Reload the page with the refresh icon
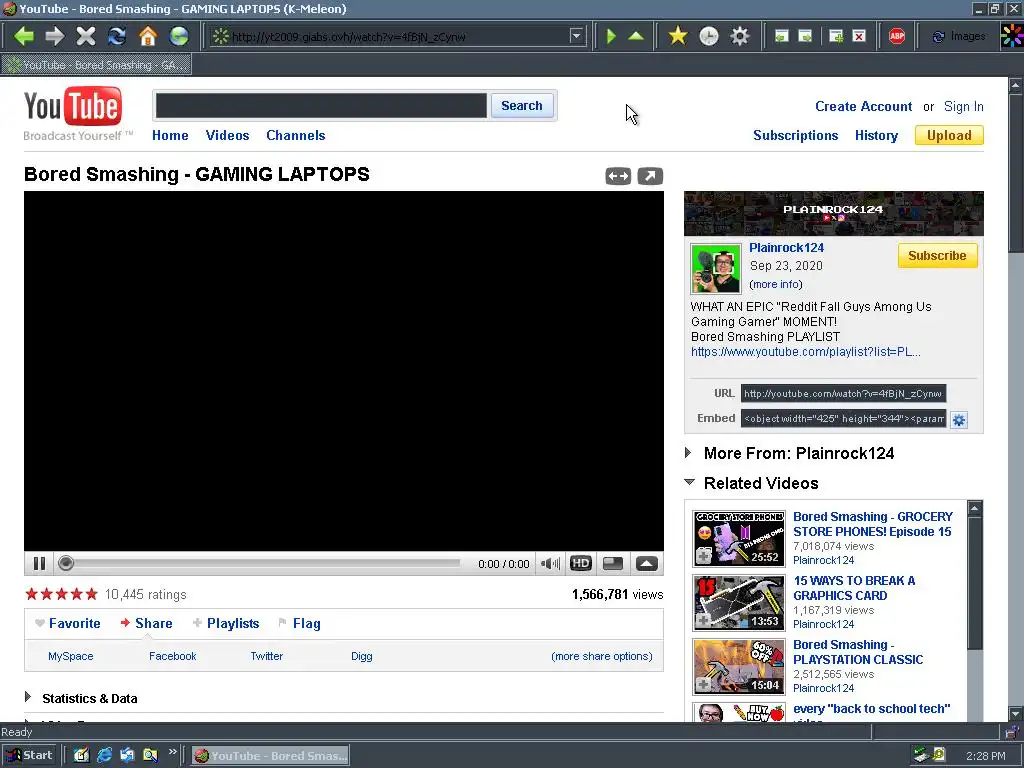 [117, 36]
